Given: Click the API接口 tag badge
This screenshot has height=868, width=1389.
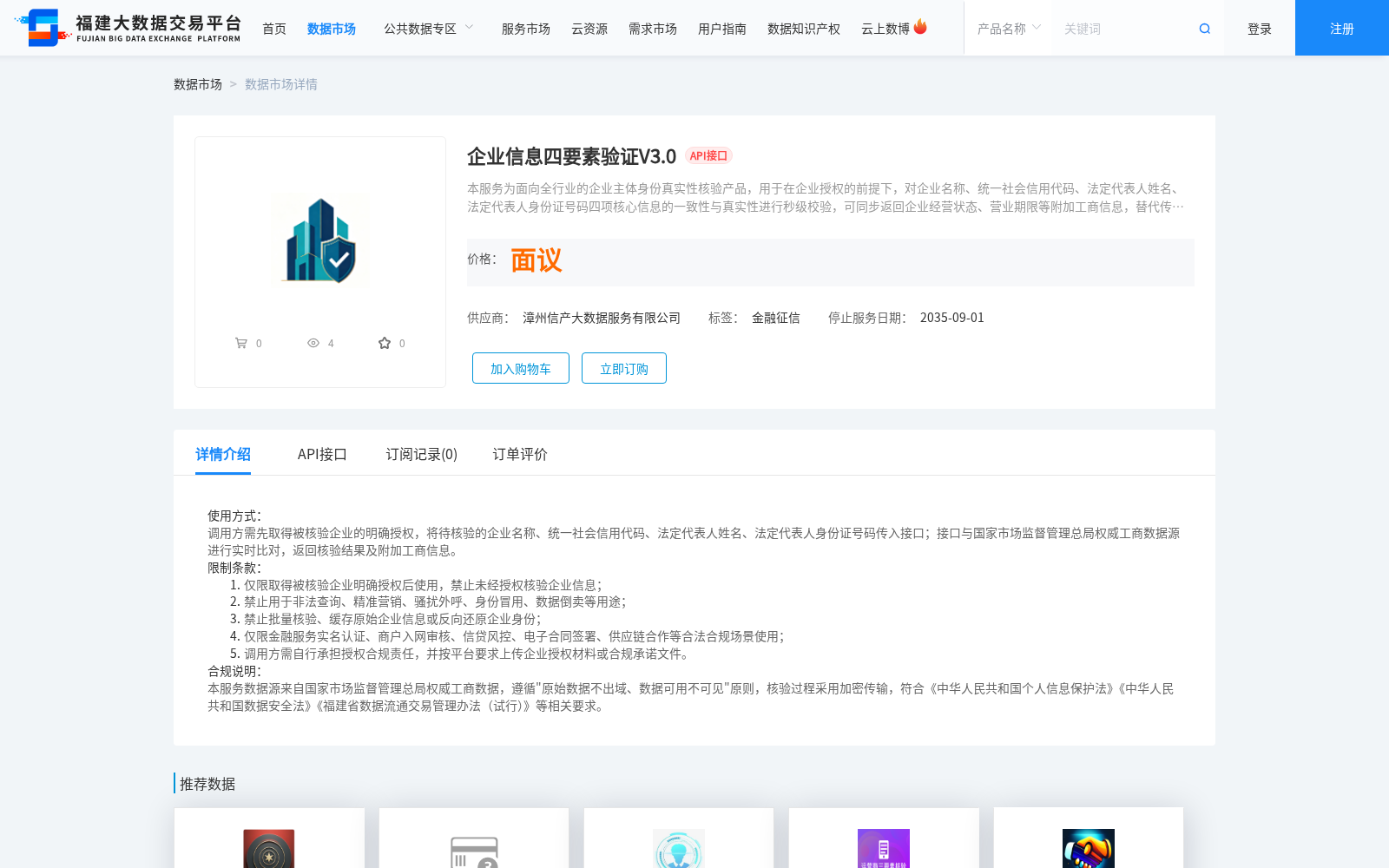Looking at the screenshot, I should coord(708,155).
